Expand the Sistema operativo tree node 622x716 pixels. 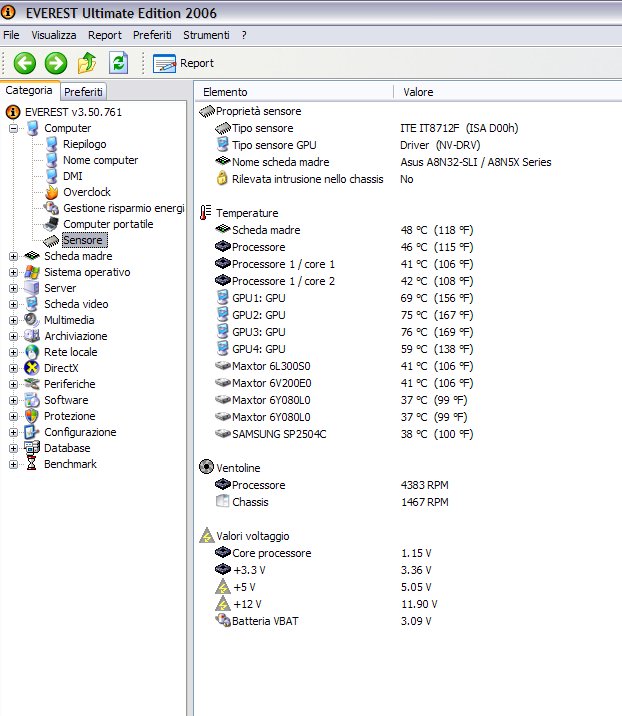tap(13, 272)
